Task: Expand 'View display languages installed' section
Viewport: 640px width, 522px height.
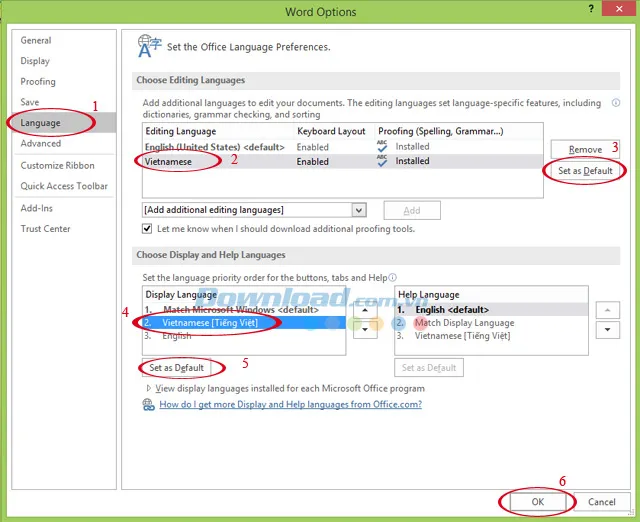Action: 151,387
